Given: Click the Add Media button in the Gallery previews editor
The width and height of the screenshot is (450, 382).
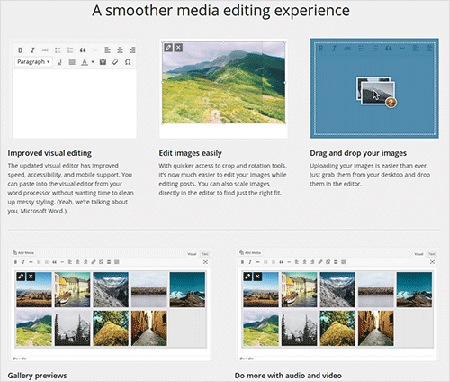Looking at the screenshot, I should tap(24, 253).
